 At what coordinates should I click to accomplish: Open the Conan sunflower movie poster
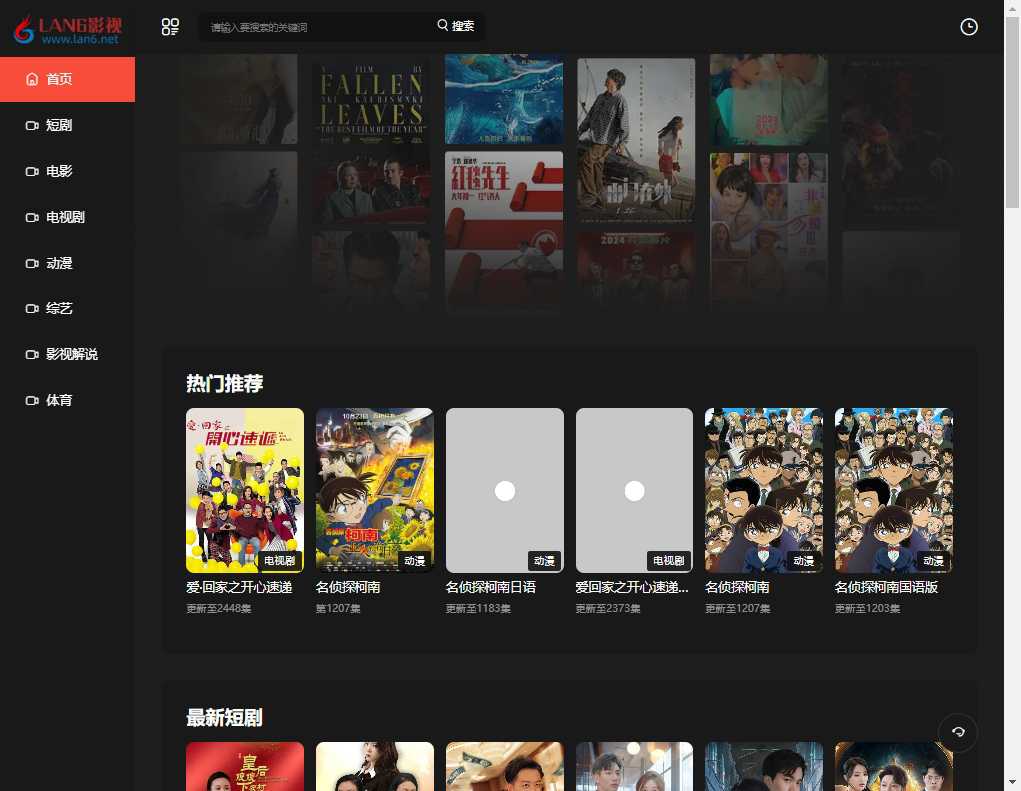(374, 490)
